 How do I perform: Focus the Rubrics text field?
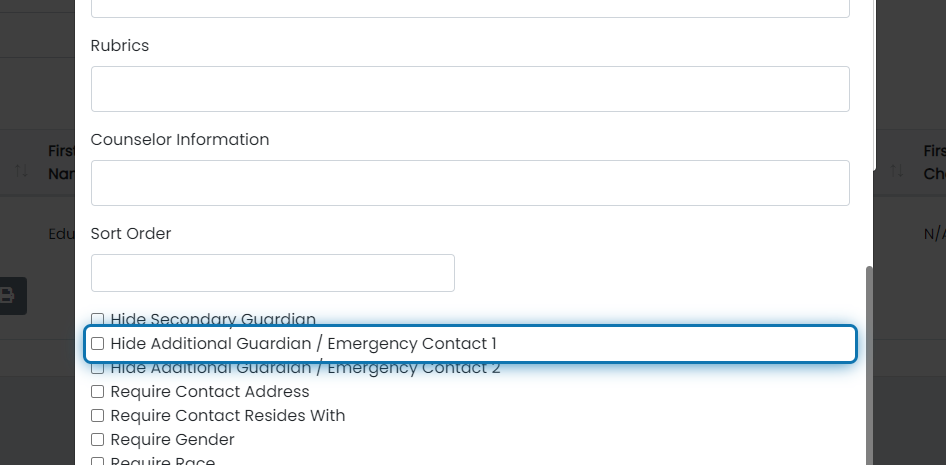point(470,89)
